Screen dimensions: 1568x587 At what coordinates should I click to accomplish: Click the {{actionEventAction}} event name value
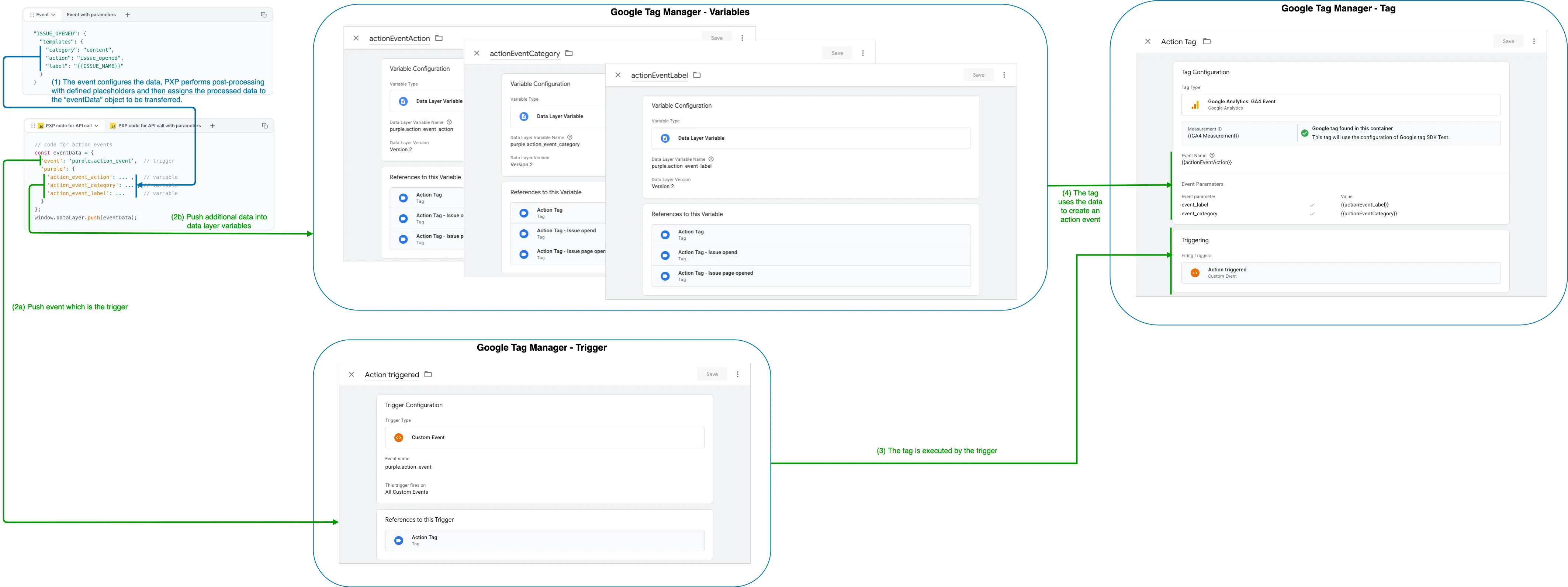click(1207, 162)
